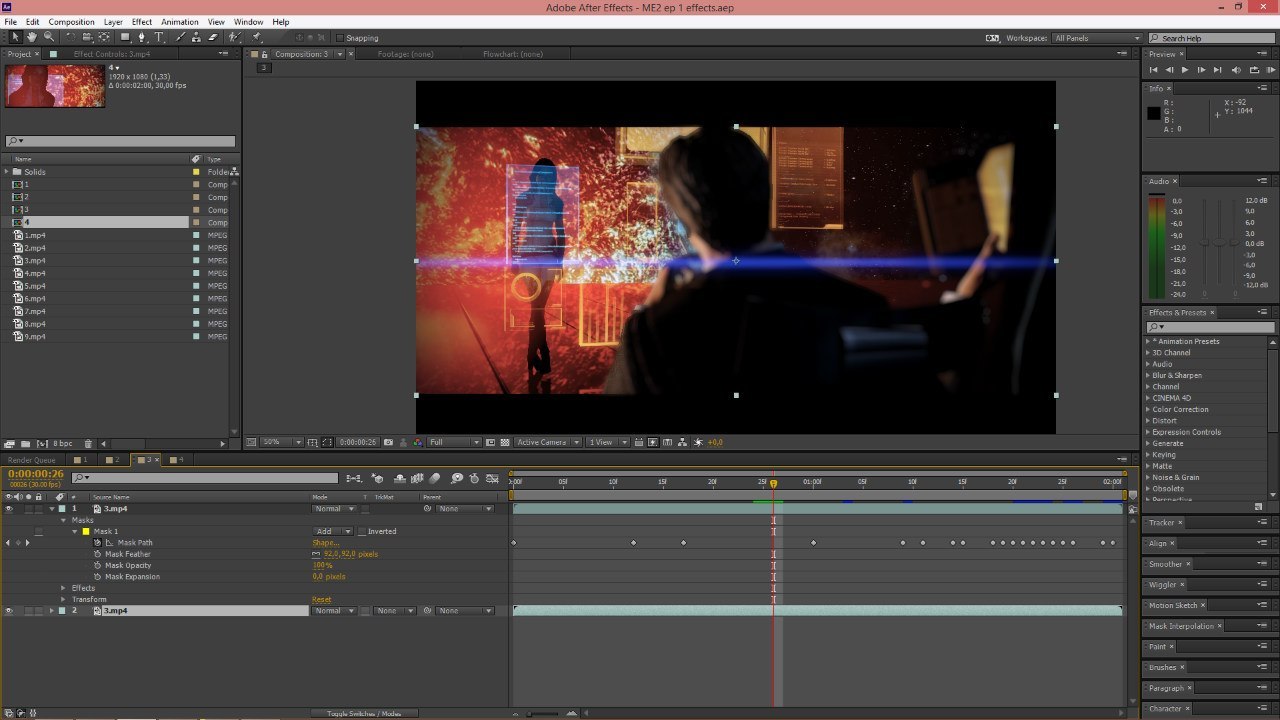
Task: Expand the Transform group in timeline
Action: coord(64,599)
